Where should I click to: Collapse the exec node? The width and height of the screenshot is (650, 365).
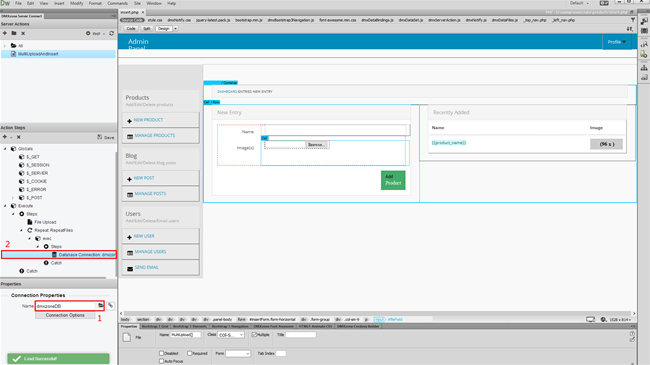30,238
